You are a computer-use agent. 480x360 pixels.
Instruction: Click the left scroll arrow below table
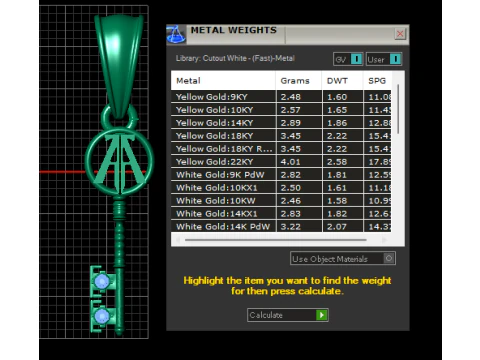[178, 240]
